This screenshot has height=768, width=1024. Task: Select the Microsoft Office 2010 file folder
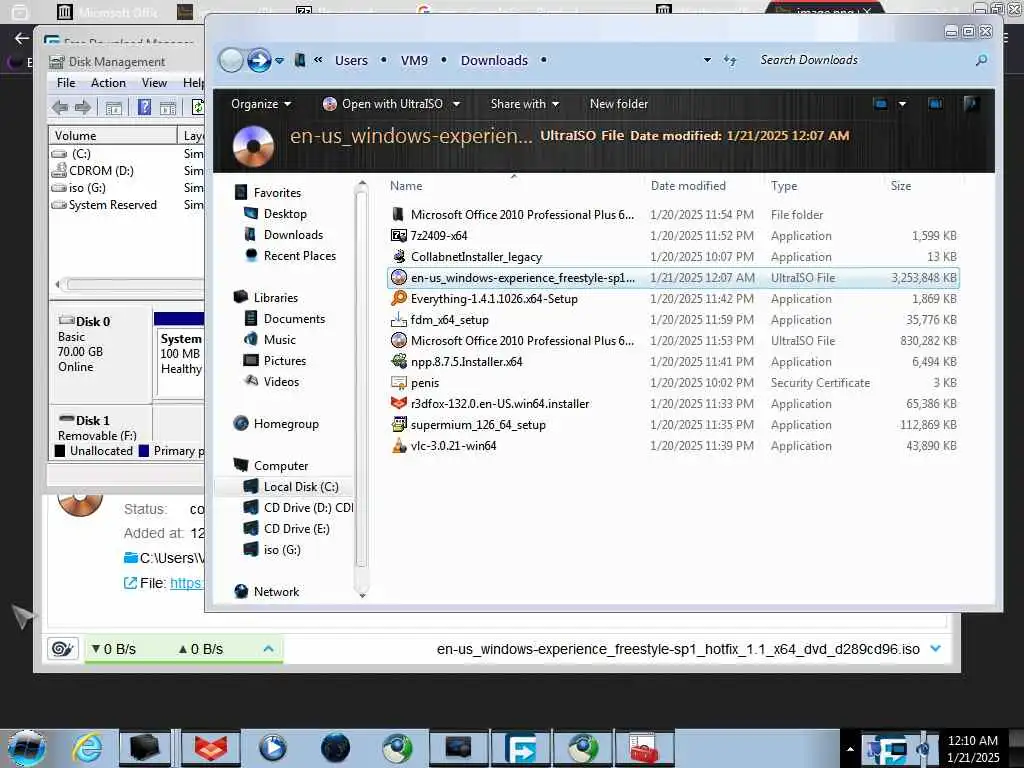coord(673,215)
